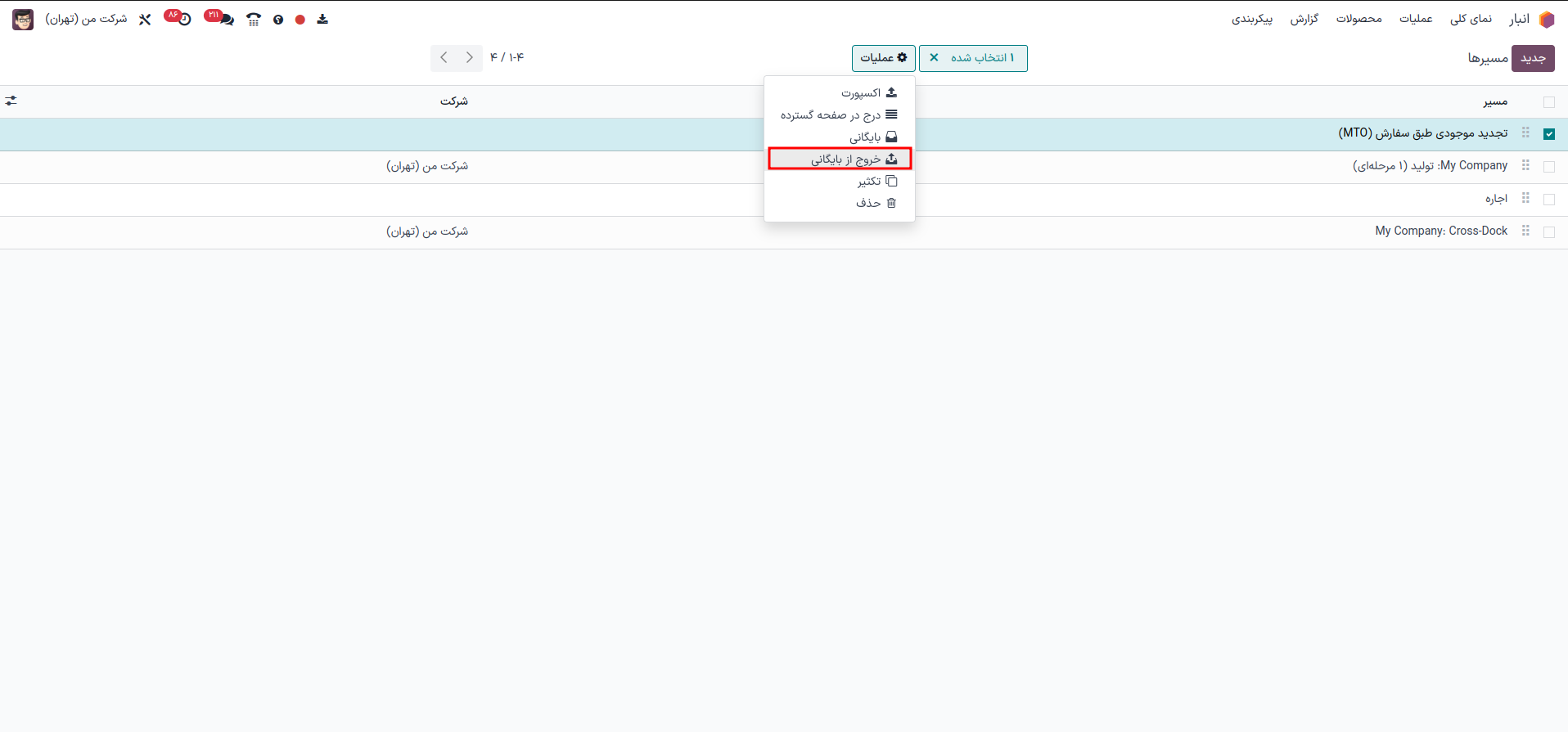
Task: Open the debug tools wrench icon
Action: [x=145, y=20]
